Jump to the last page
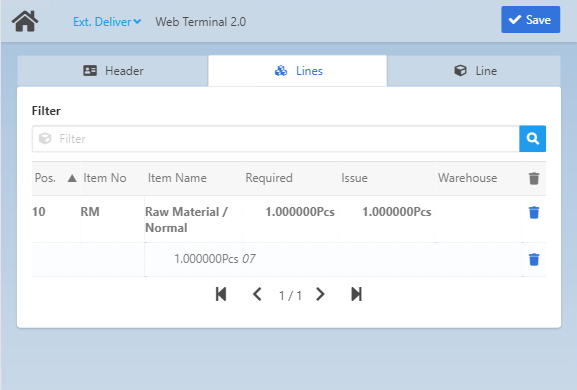The height and width of the screenshot is (390, 577). click(x=357, y=294)
